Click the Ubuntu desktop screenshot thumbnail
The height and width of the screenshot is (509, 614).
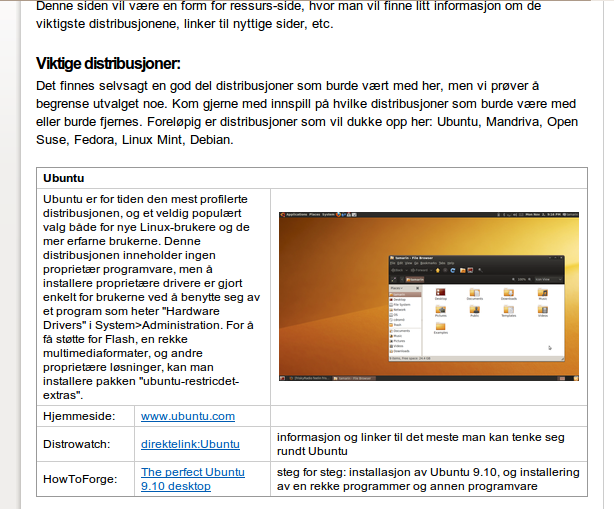point(429,296)
